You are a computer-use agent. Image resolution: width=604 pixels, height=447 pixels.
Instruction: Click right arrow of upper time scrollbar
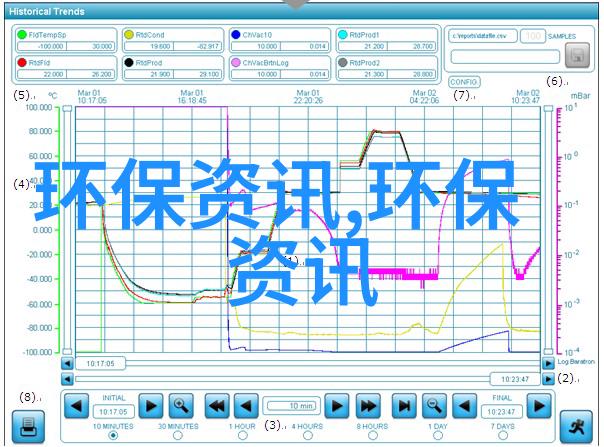coord(548,363)
